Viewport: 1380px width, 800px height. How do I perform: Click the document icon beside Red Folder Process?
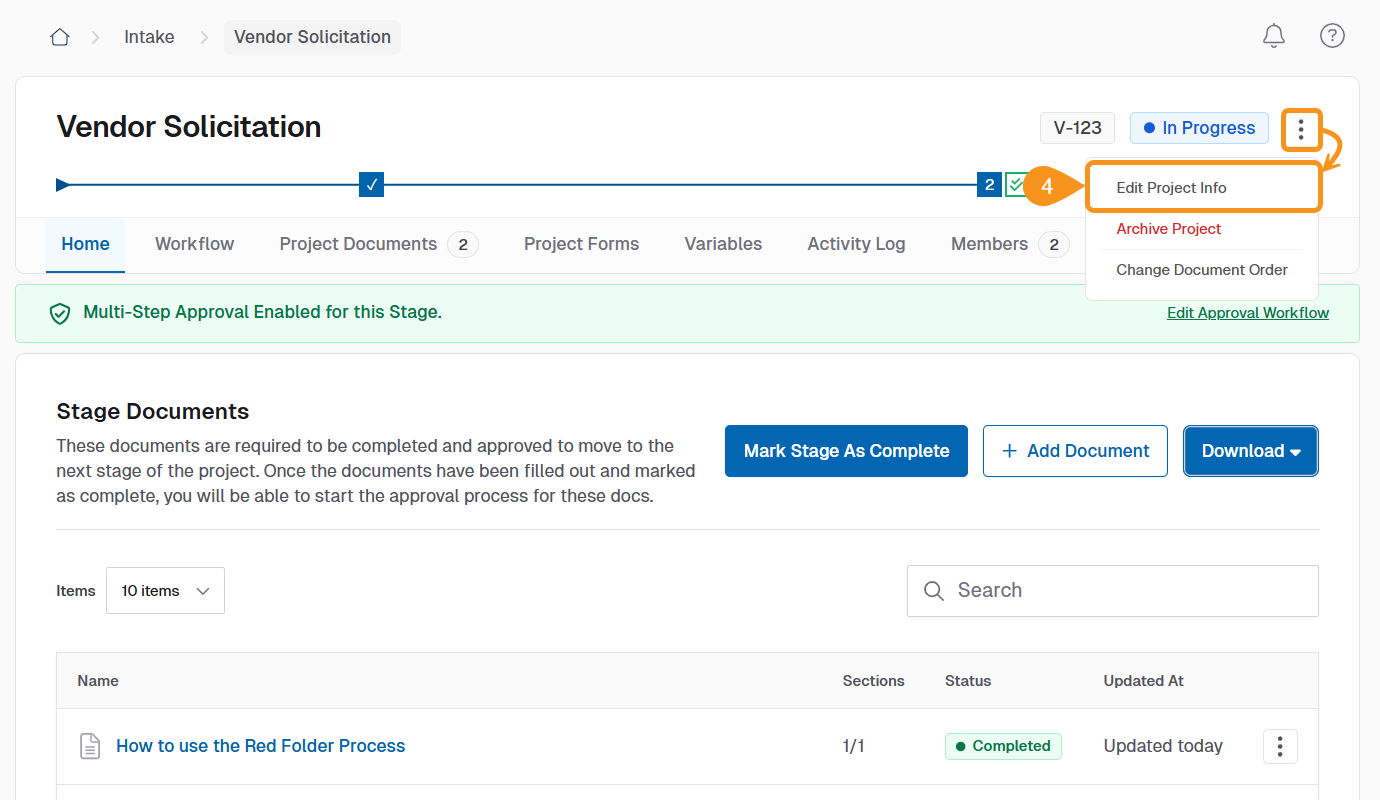coord(90,746)
